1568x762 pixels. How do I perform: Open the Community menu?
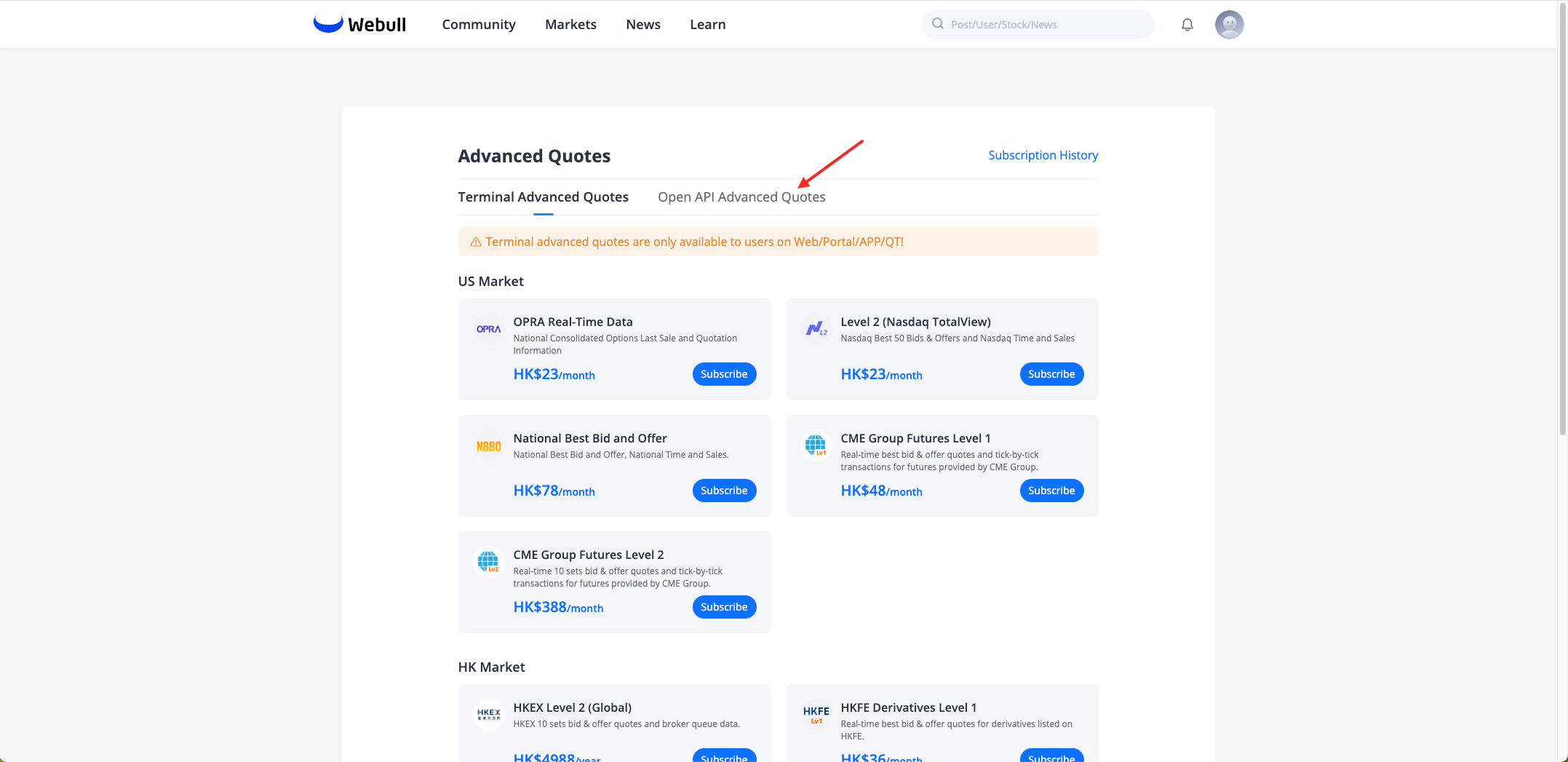[x=478, y=25]
